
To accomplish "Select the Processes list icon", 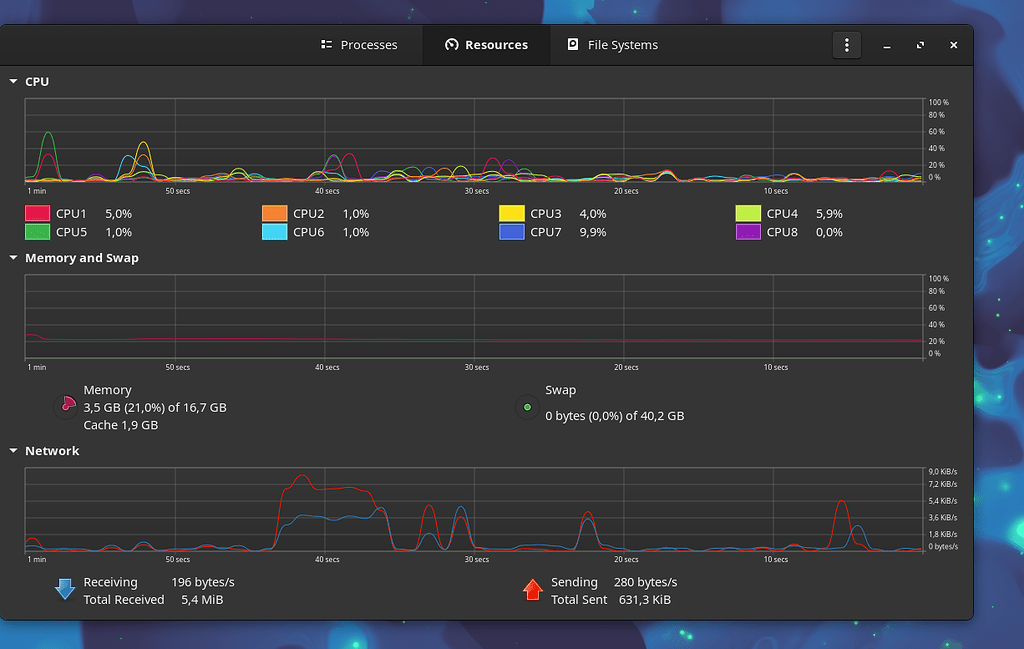I will pos(326,44).
